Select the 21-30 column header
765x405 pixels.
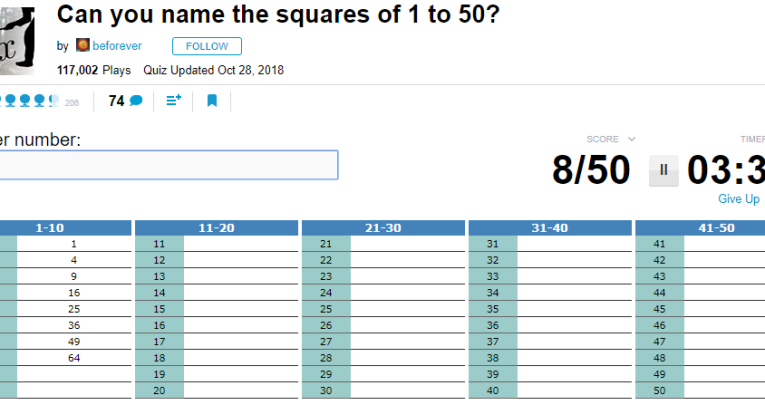tap(383, 228)
